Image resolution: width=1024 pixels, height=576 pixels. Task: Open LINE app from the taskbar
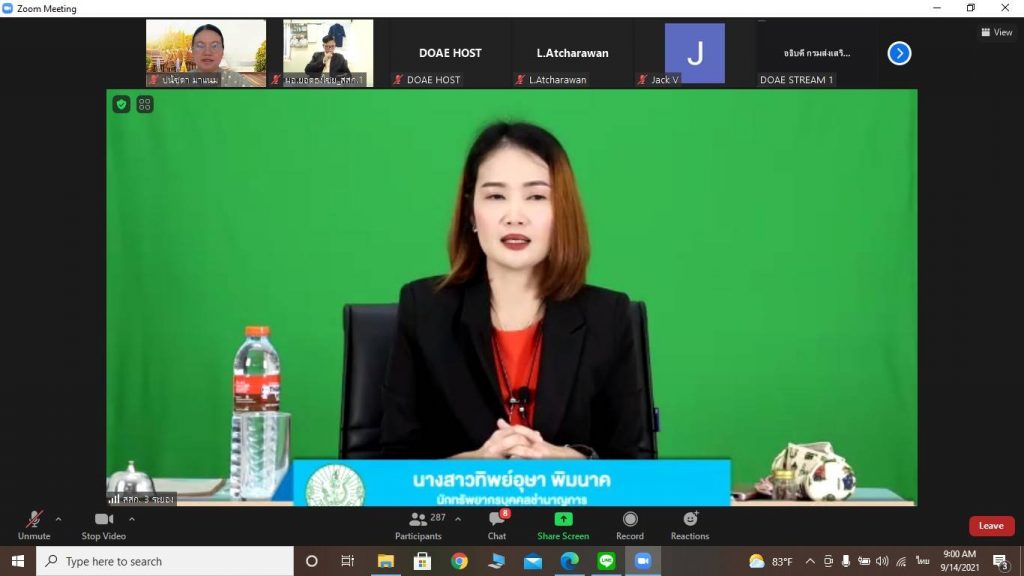(606, 561)
